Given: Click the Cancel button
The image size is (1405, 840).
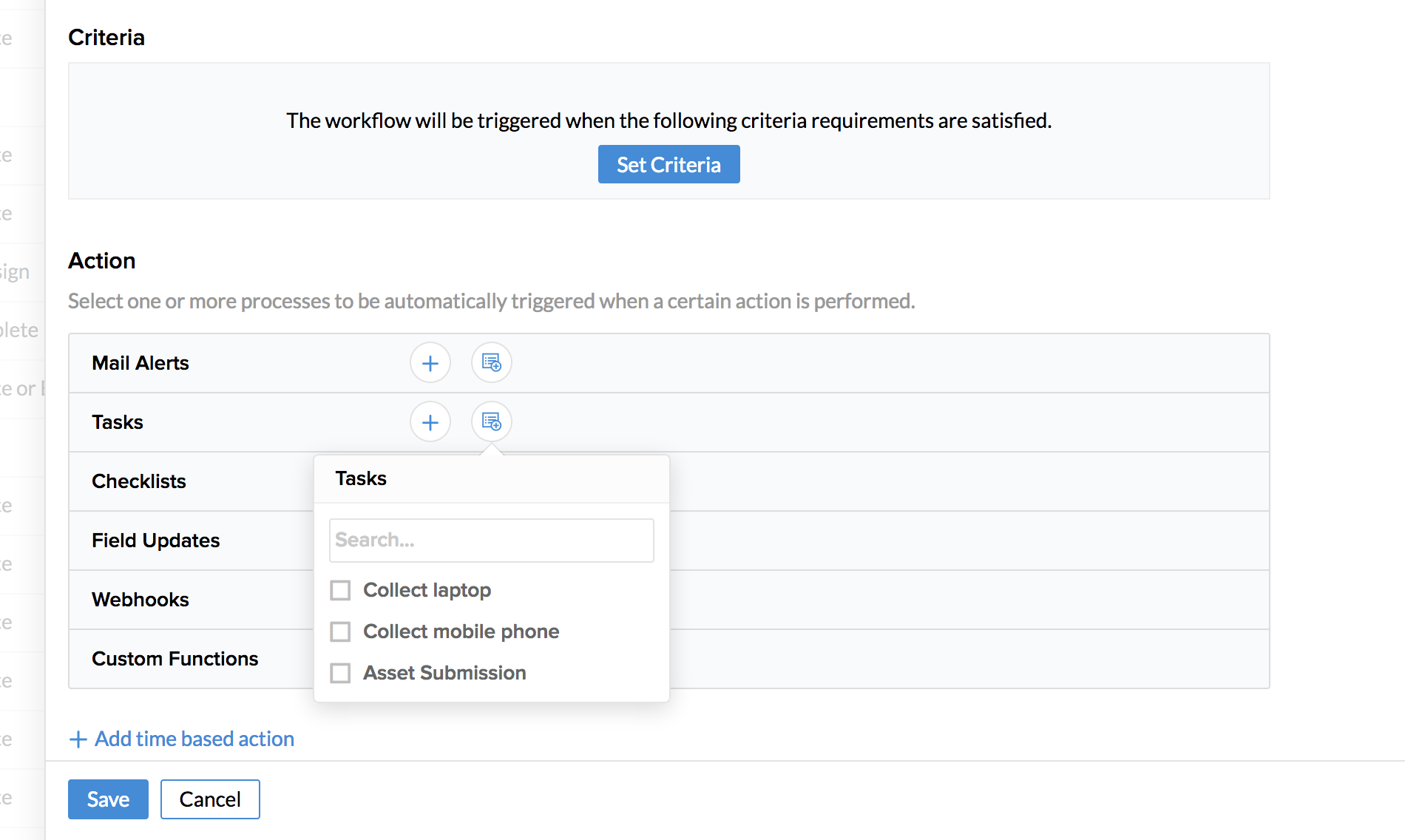Looking at the screenshot, I should coord(210,799).
